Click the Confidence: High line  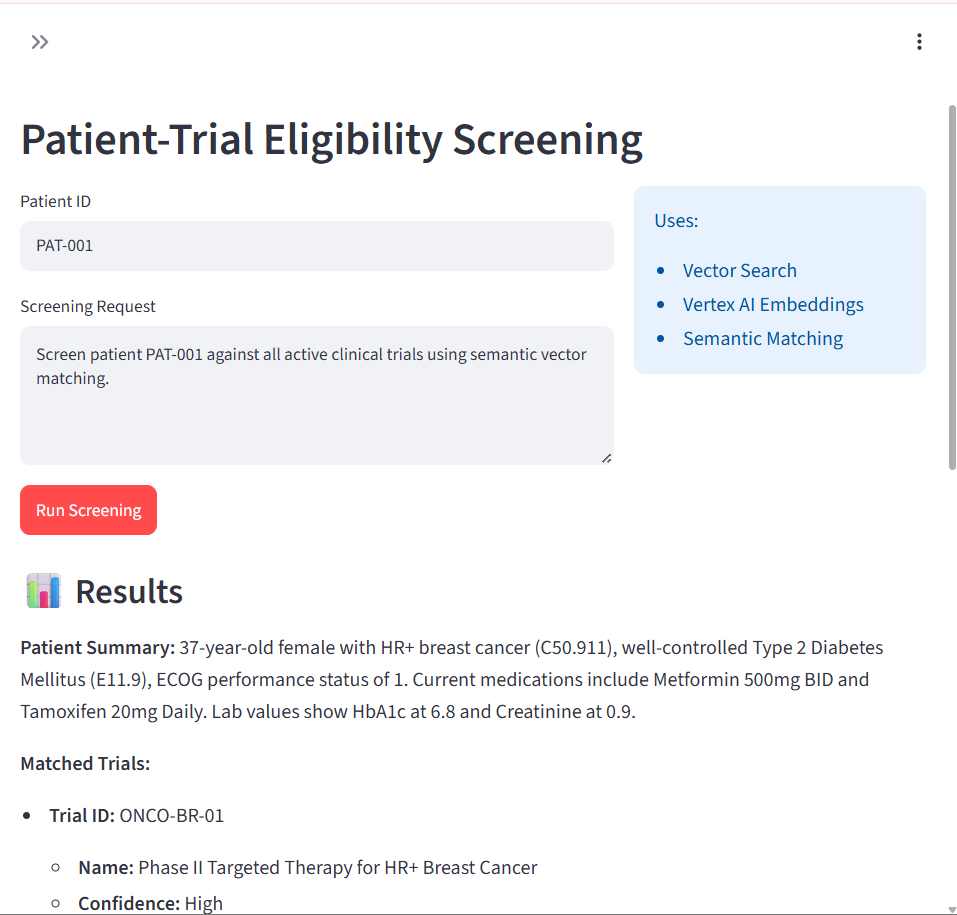[x=150, y=903]
